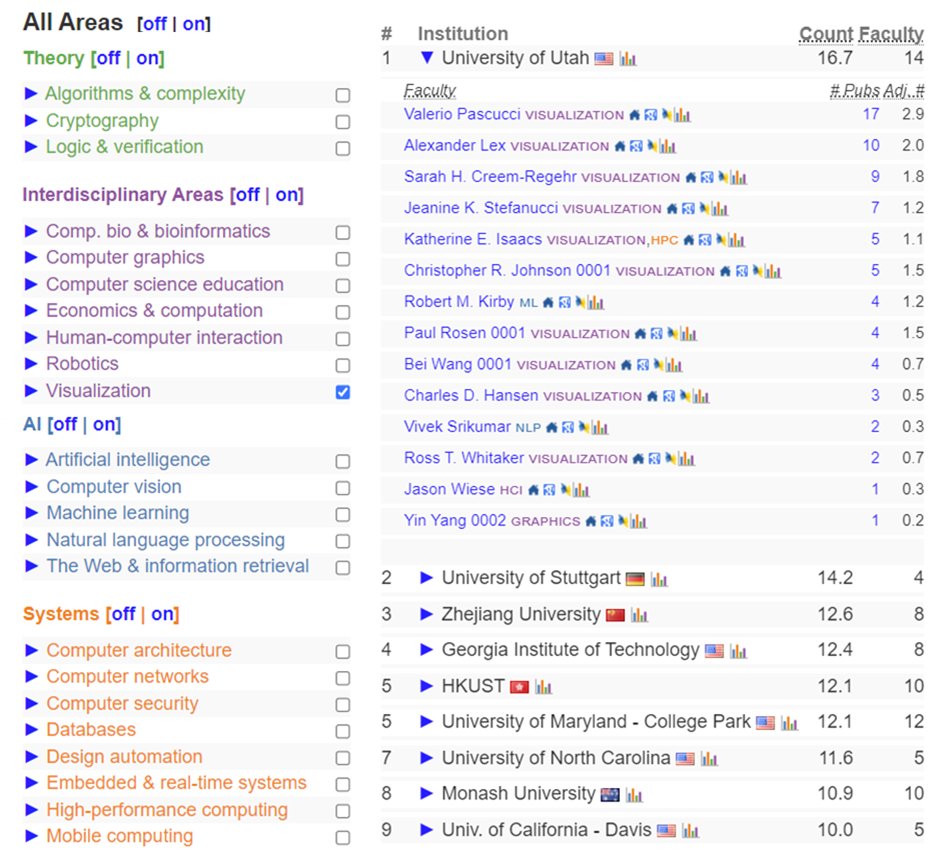Tick the Computer graphics checkbox
Image resolution: width=941 pixels, height=849 pixels.
(x=343, y=259)
